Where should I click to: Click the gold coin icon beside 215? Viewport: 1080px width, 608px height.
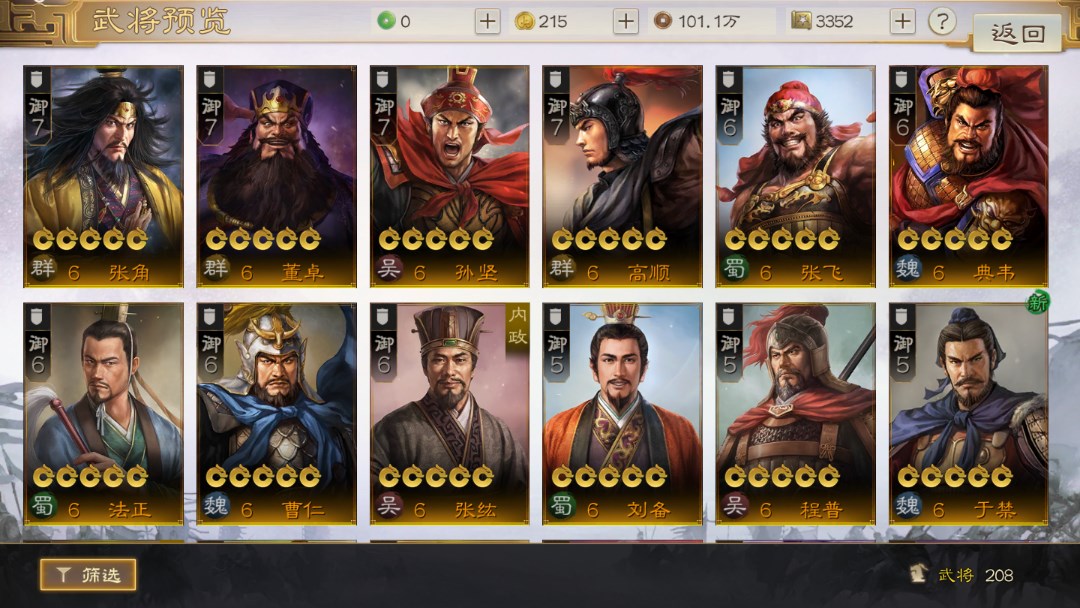click(525, 21)
